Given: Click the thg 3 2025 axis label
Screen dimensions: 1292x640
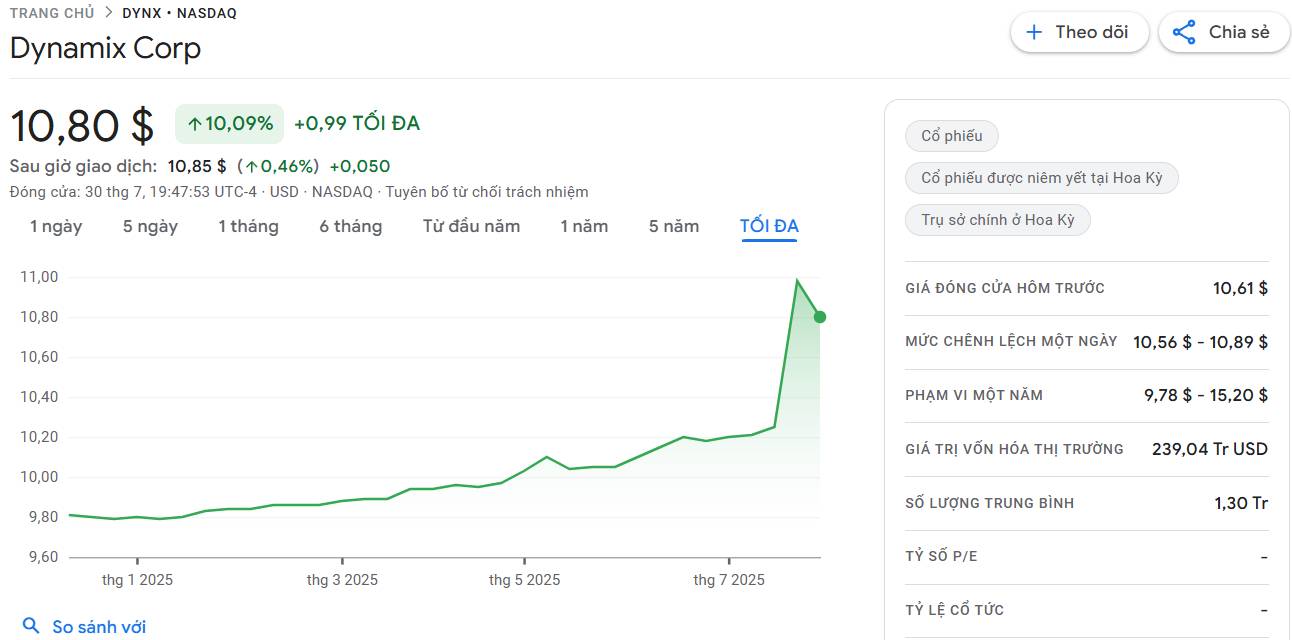Looking at the screenshot, I should 342,580.
